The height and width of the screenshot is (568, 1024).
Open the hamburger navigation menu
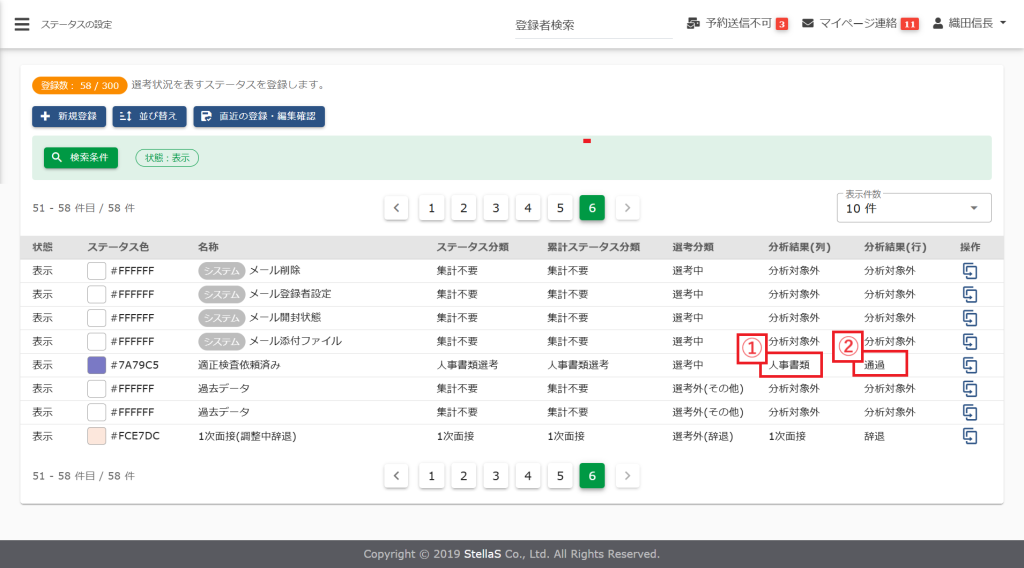[21, 24]
